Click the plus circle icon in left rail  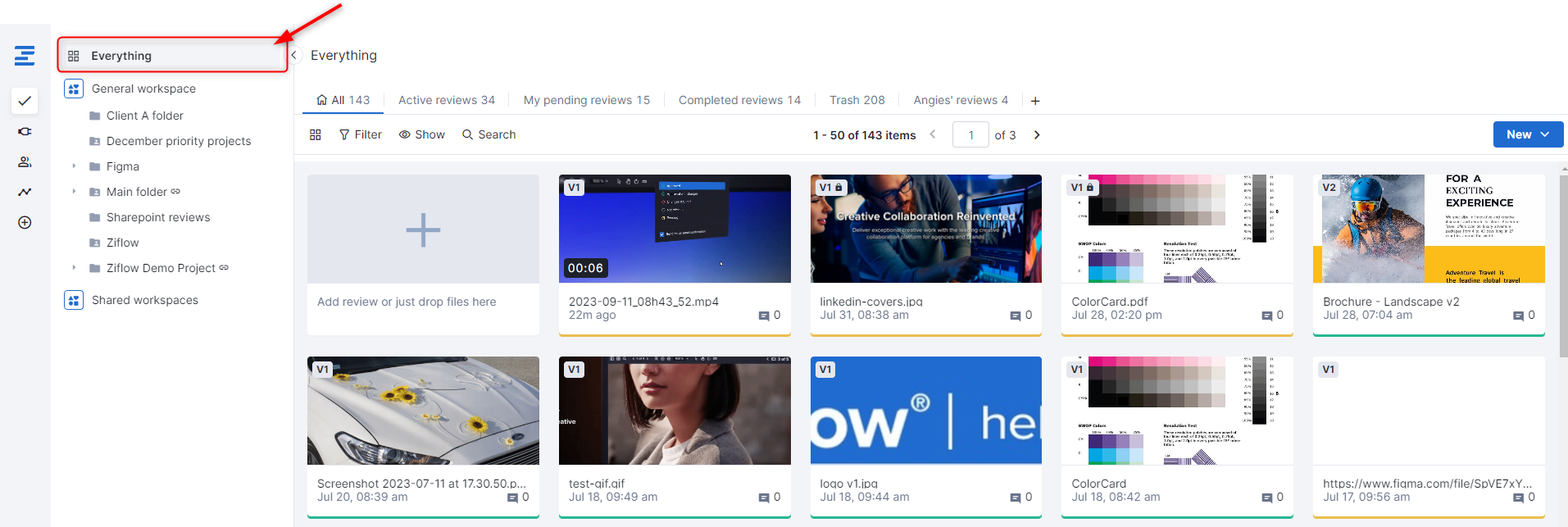pyautogui.click(x=25, y=222)
